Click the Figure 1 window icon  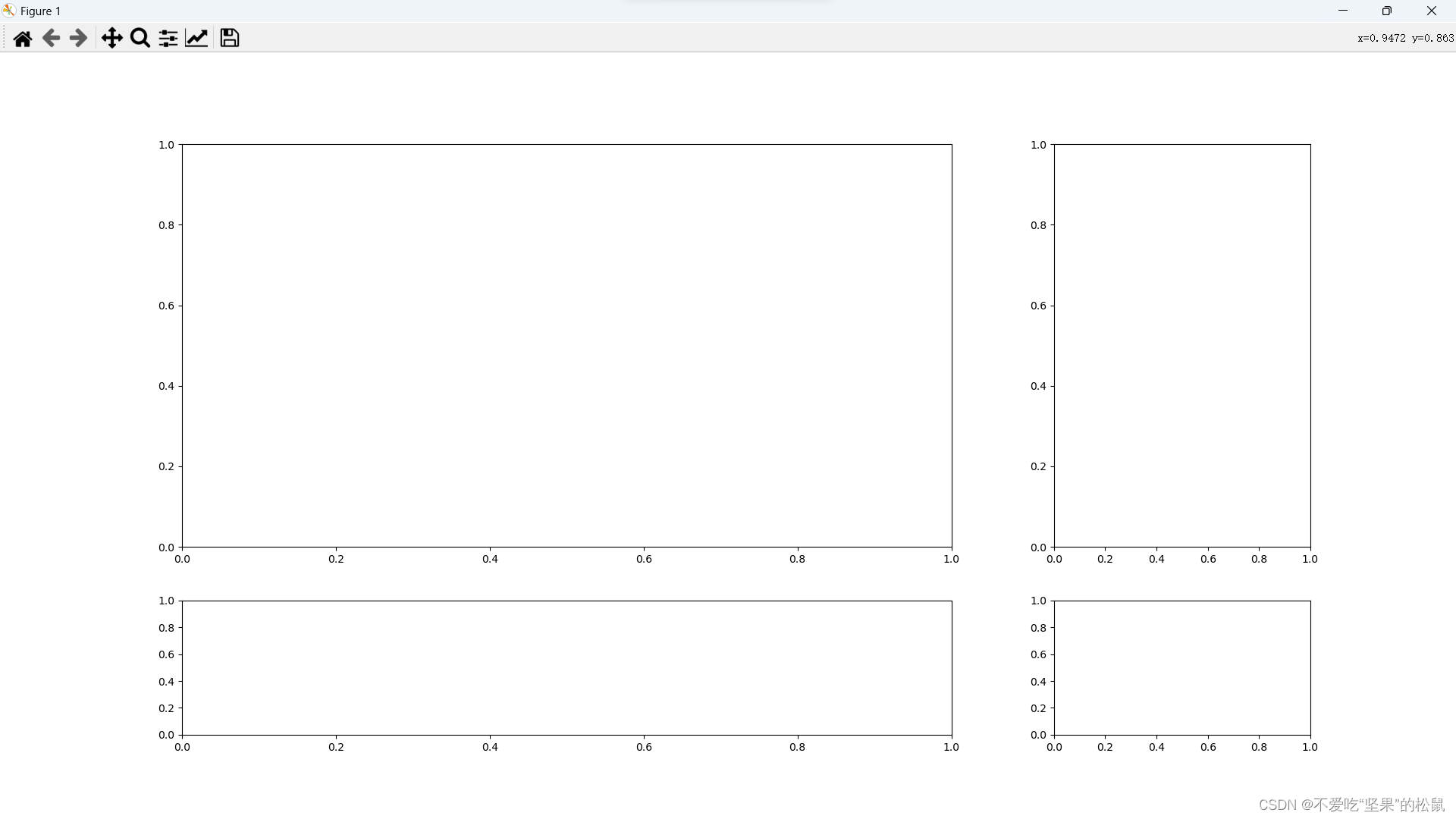(x=9, y=11)
